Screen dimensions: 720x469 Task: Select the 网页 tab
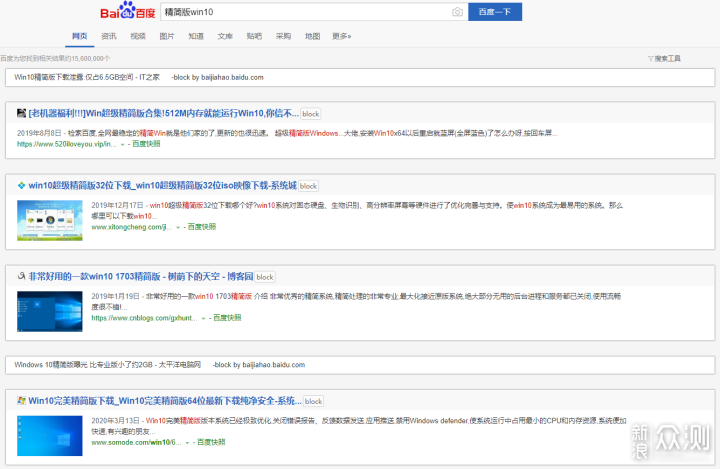pos(79,36)
